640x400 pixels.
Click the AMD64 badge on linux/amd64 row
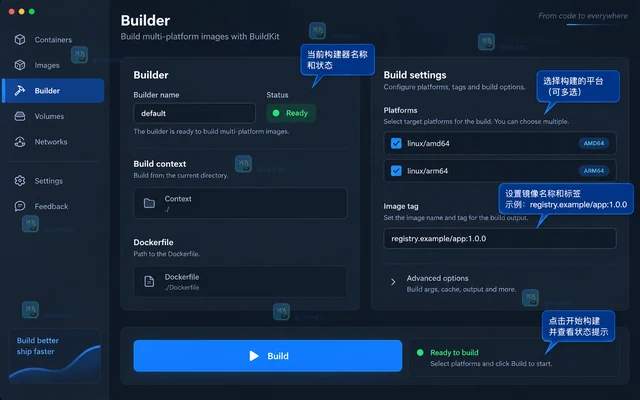(x=593, y=143)
